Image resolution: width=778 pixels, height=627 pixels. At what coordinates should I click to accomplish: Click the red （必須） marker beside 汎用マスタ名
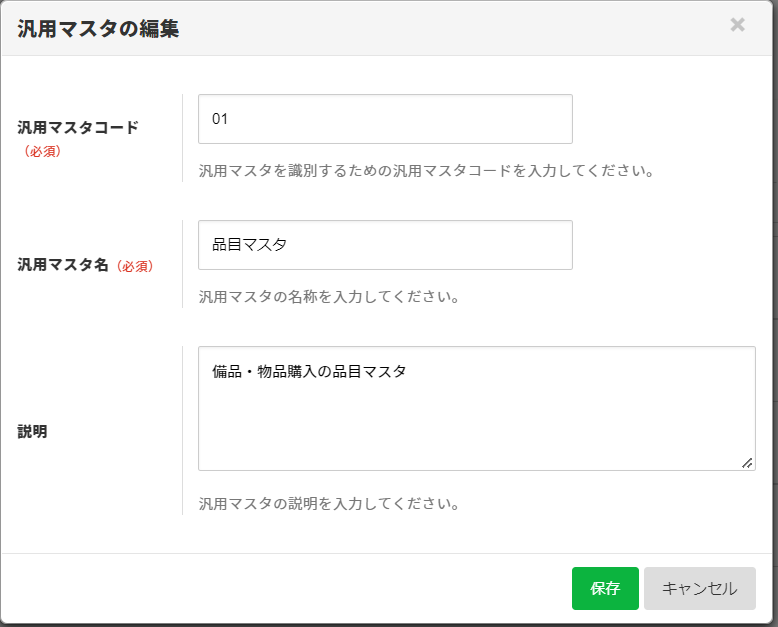(134, 267)
